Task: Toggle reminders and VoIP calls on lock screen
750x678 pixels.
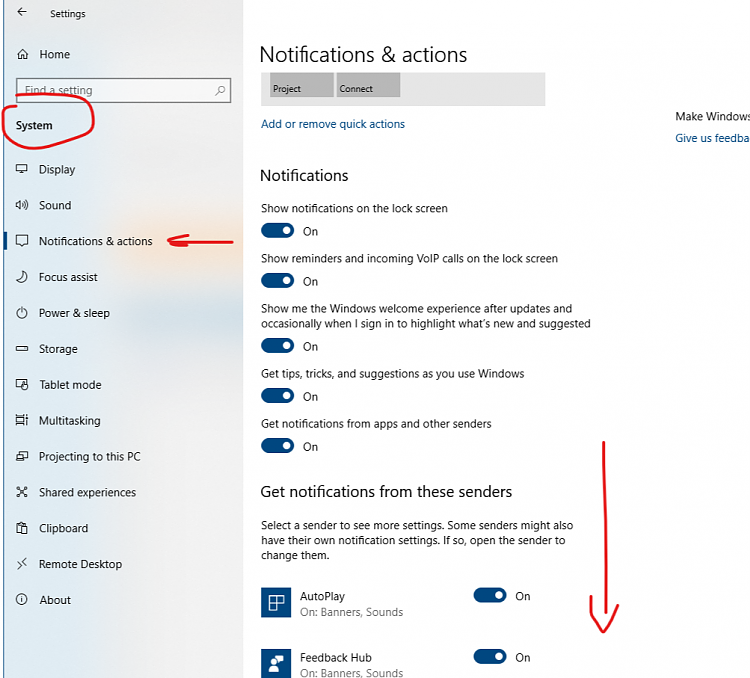Action: point(277,280)
